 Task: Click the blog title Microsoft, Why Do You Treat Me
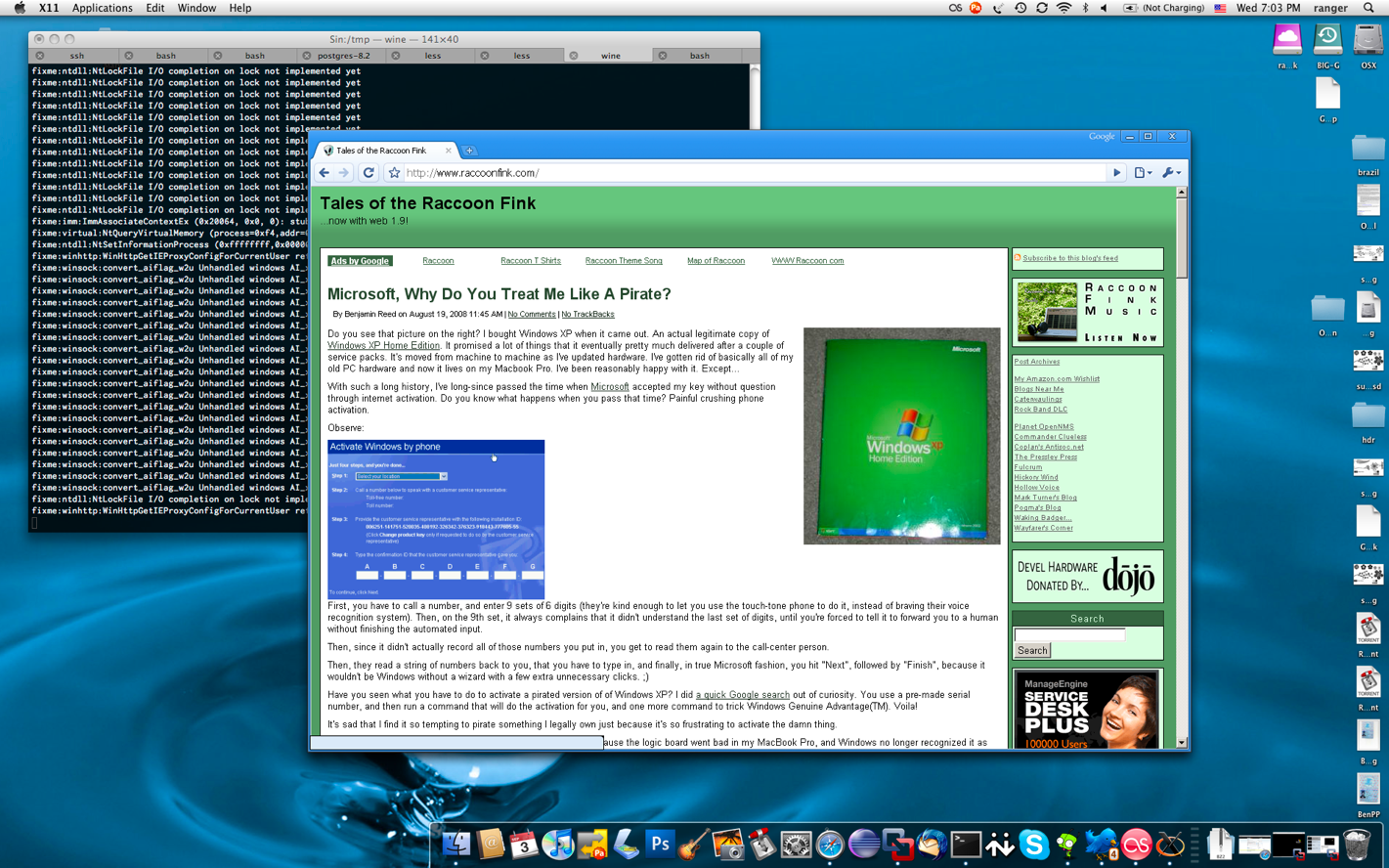[x=499, y=294]
